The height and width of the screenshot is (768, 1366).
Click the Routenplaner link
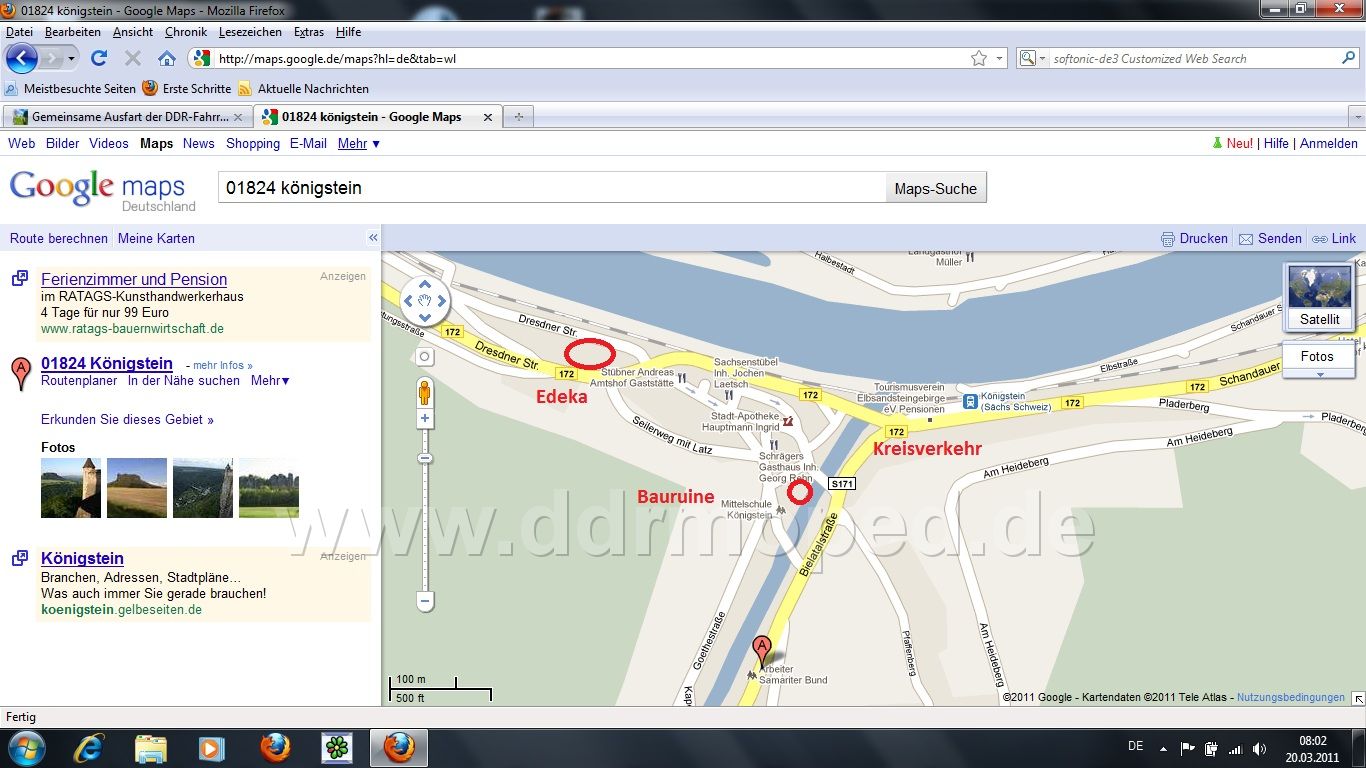coord(79,380)
